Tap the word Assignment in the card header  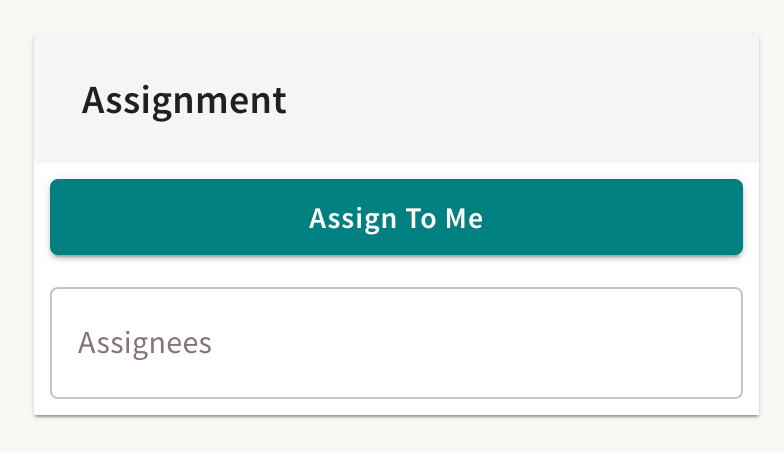tap(184, 100)
